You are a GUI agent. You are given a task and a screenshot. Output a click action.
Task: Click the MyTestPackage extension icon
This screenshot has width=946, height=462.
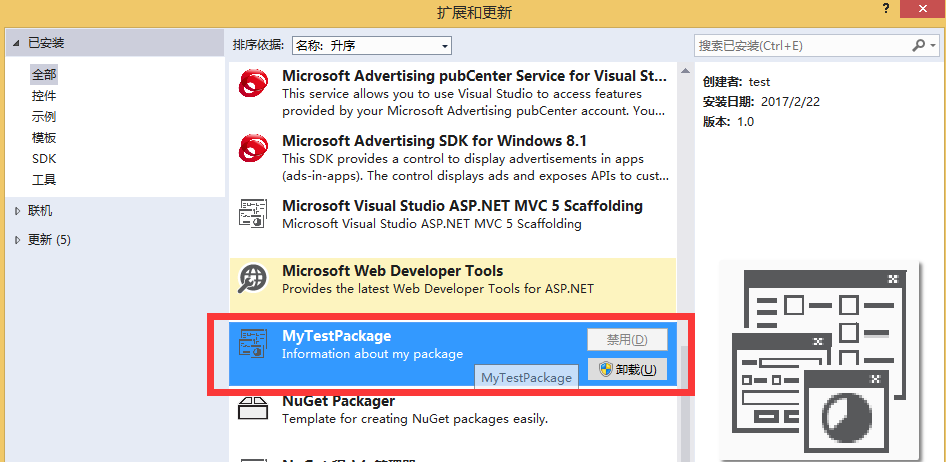[253, 343]
